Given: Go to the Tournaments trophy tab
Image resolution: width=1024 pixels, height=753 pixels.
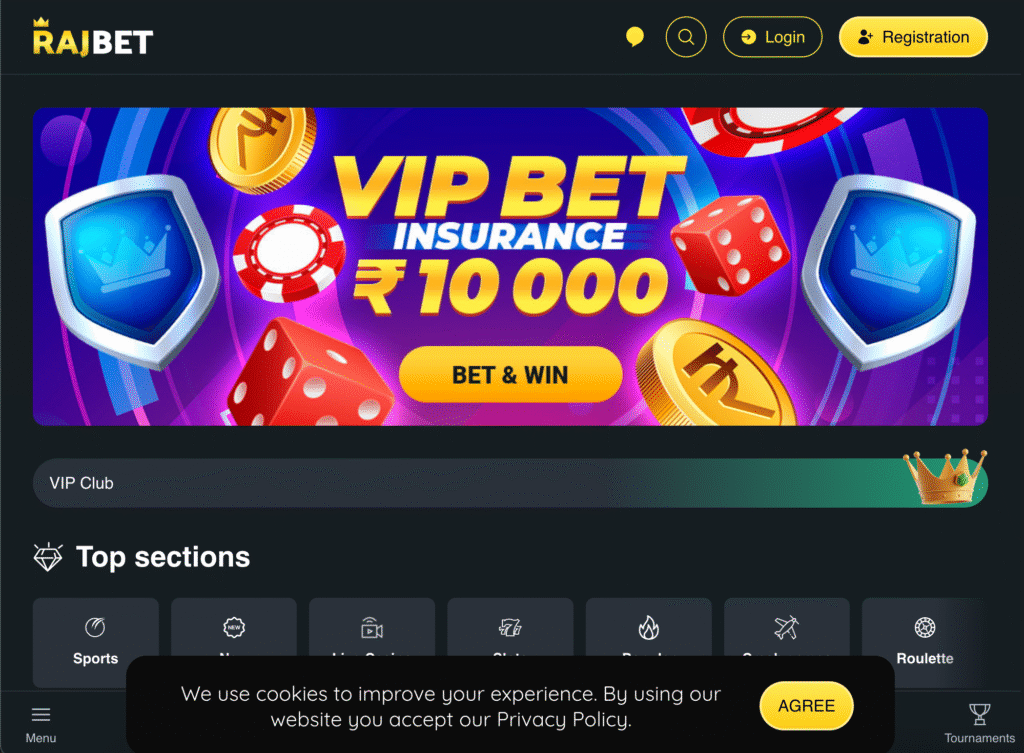Looking at the screenshot, I should [979, 724].
